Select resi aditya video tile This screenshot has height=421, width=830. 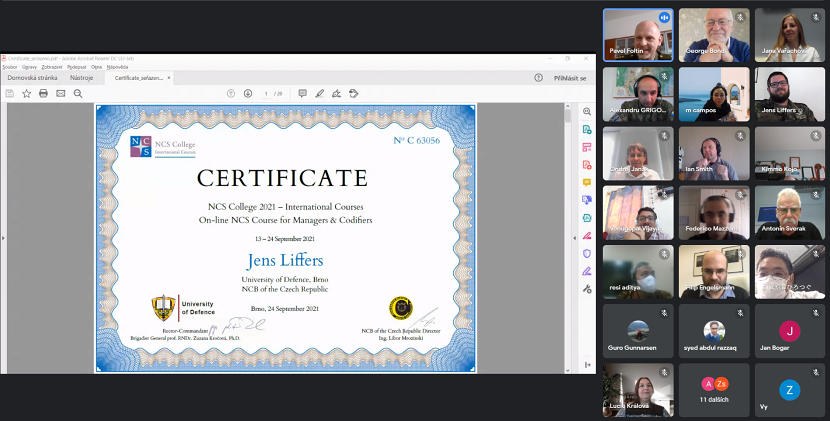click(x=638, y=272)
